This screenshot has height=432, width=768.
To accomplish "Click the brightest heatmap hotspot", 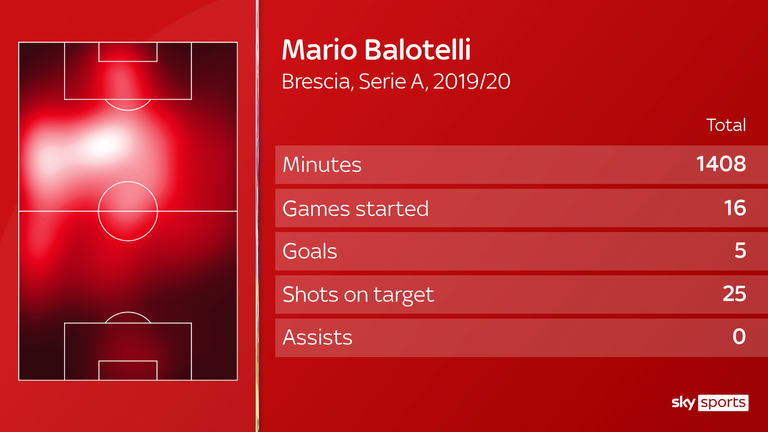I will coord(104,145).
